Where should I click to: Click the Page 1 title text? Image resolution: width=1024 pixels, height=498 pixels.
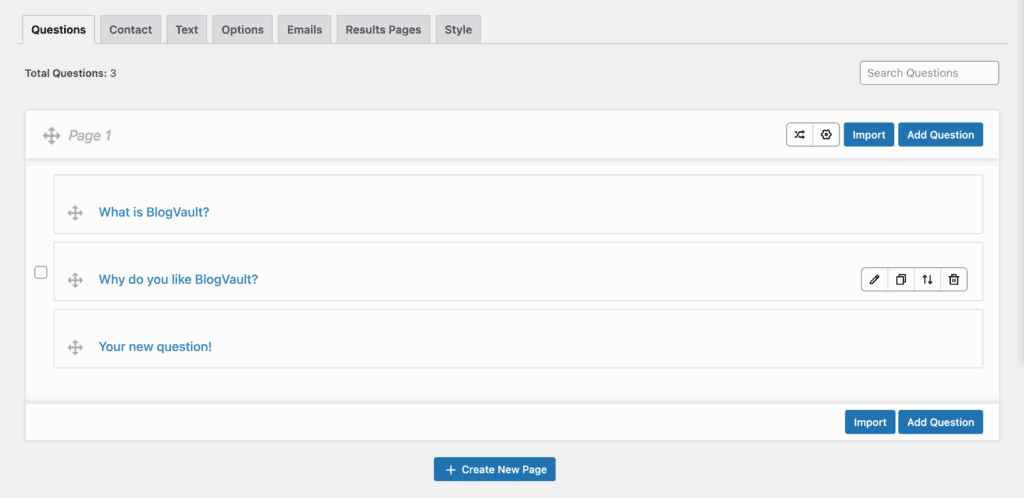coord(90,136)
